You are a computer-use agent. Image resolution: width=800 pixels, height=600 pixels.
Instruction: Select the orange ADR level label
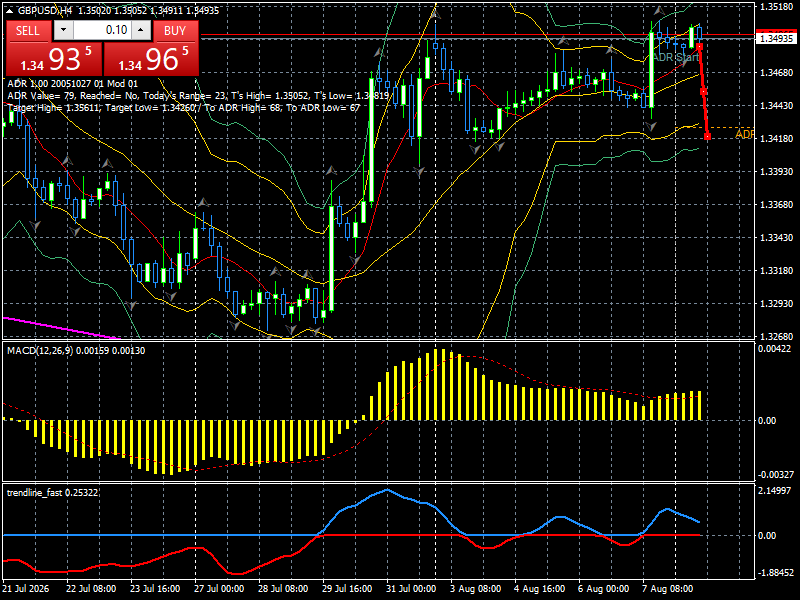click(x=744, y=134)
